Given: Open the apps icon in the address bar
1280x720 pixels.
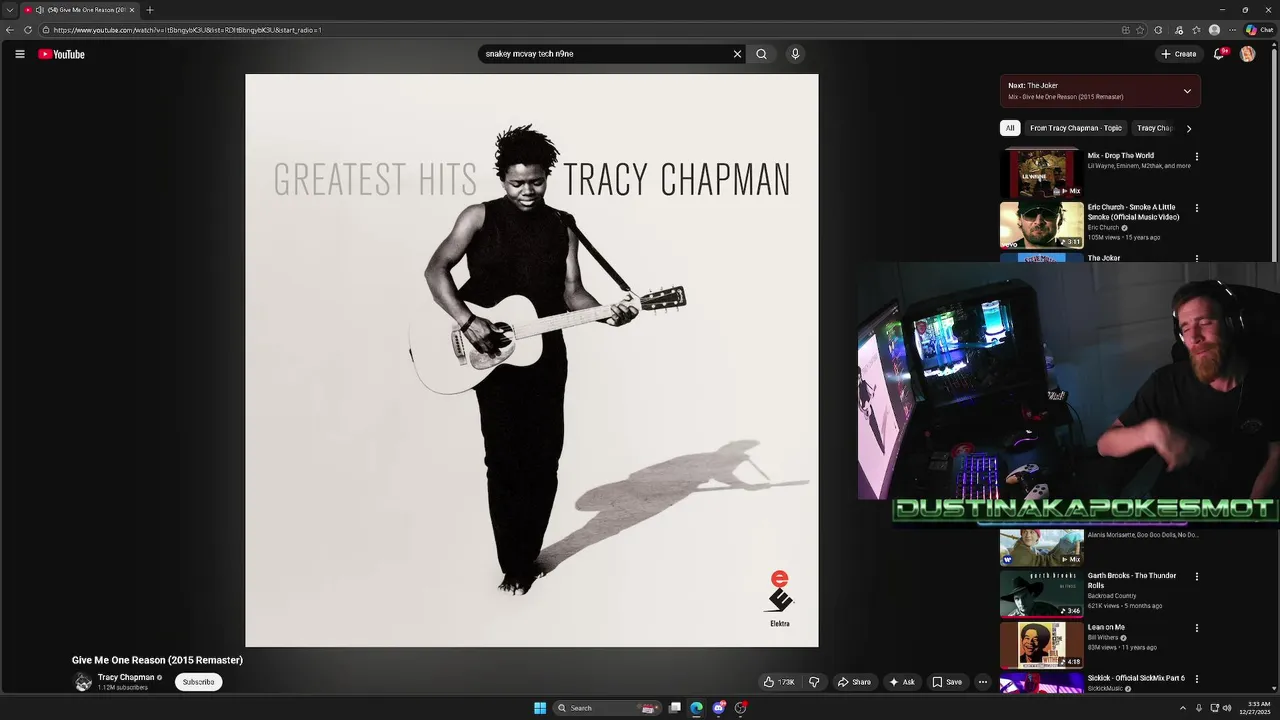Looking at the screenshot, I should click(1126, 30).
